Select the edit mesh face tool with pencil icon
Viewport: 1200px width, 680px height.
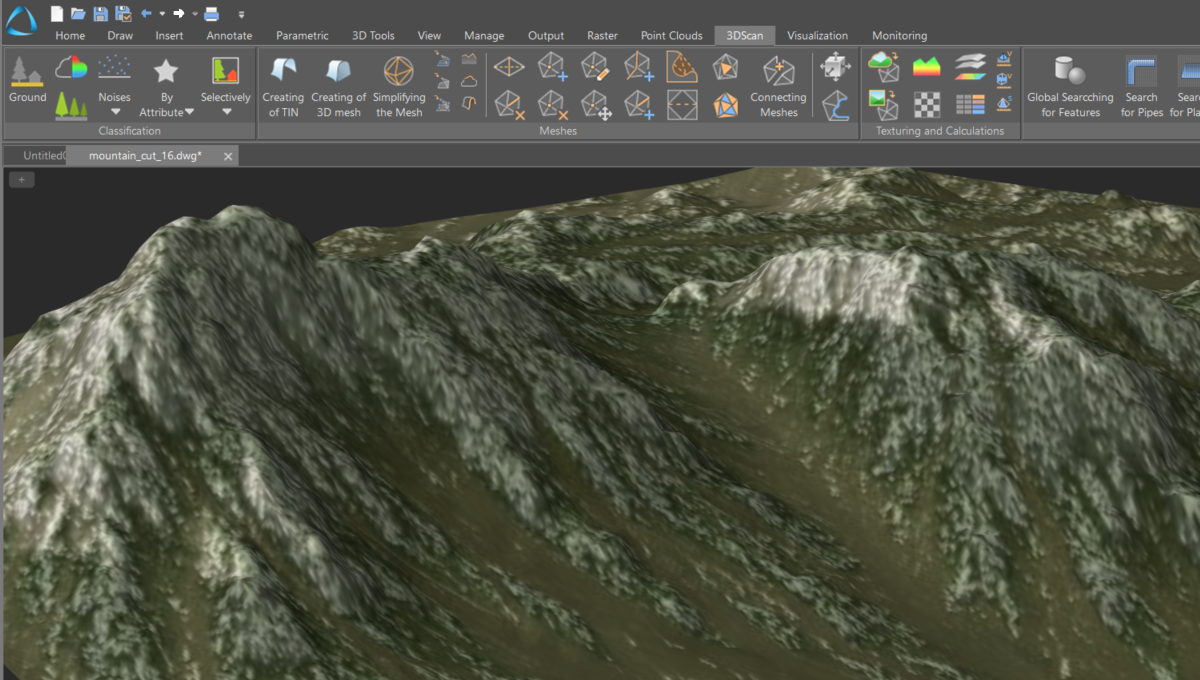[595, 65]
